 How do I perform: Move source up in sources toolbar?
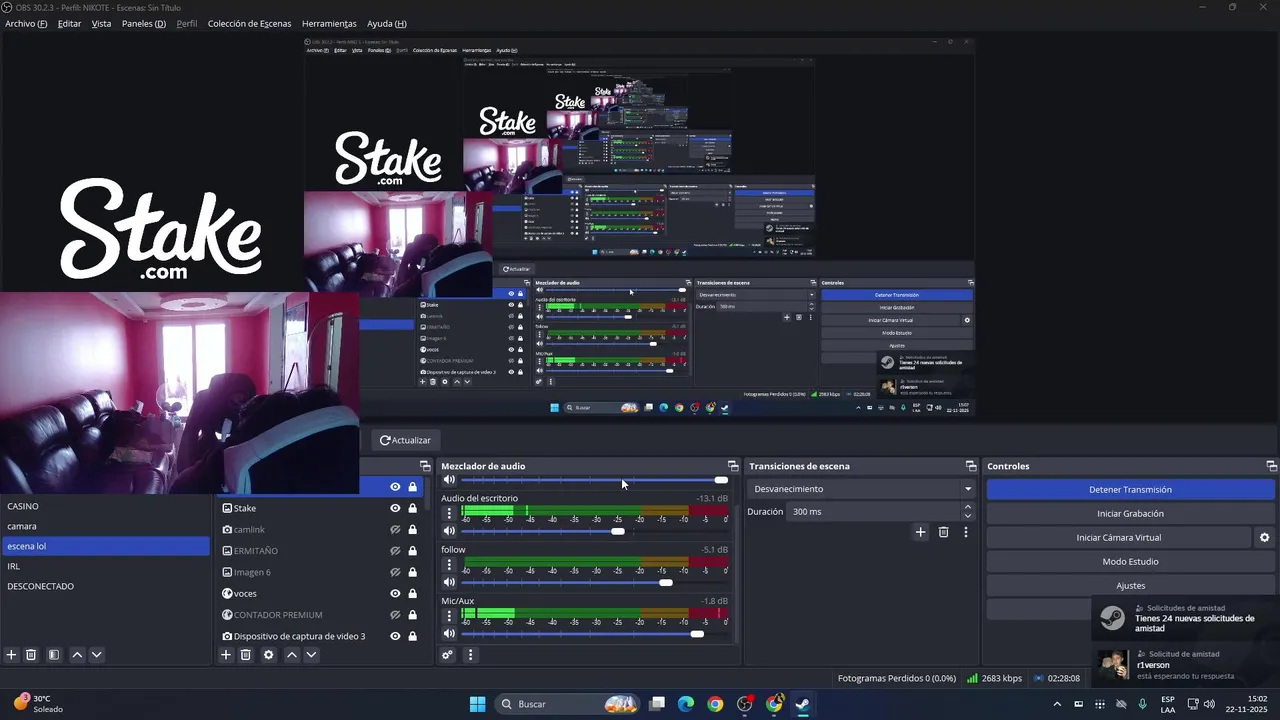[292, 655]
